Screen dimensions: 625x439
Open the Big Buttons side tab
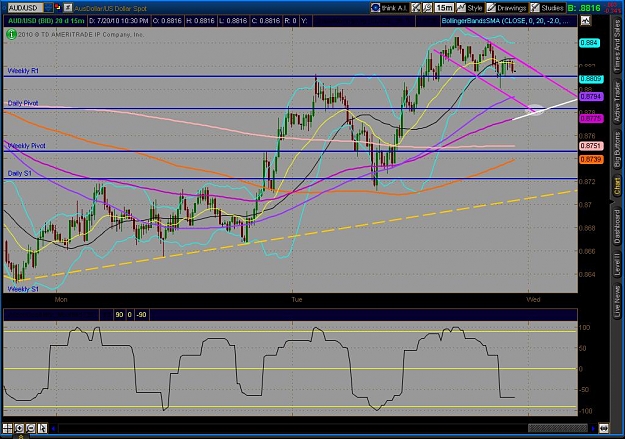pos(617,150)
